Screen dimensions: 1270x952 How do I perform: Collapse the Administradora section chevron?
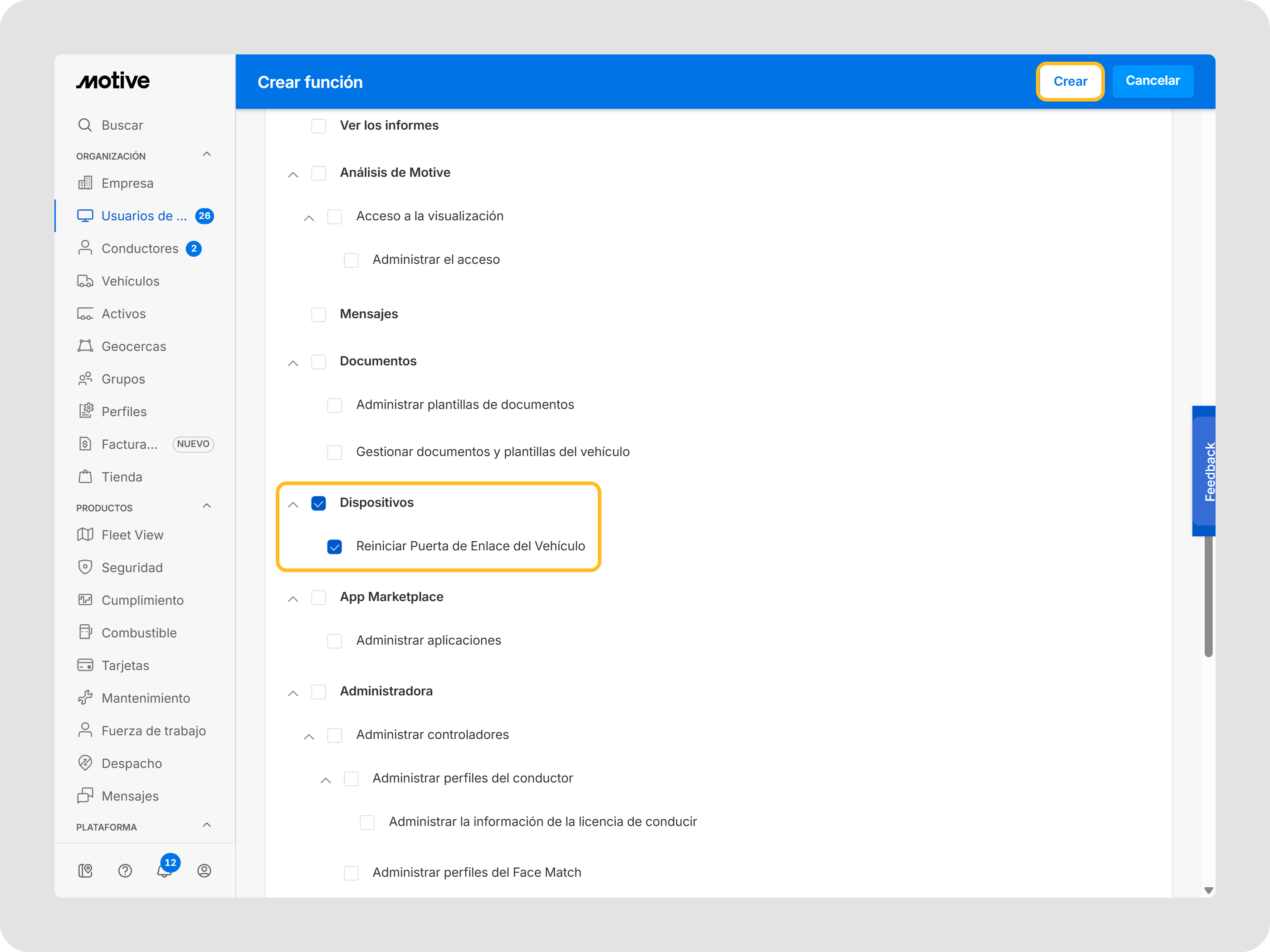[x=293, y=693]
